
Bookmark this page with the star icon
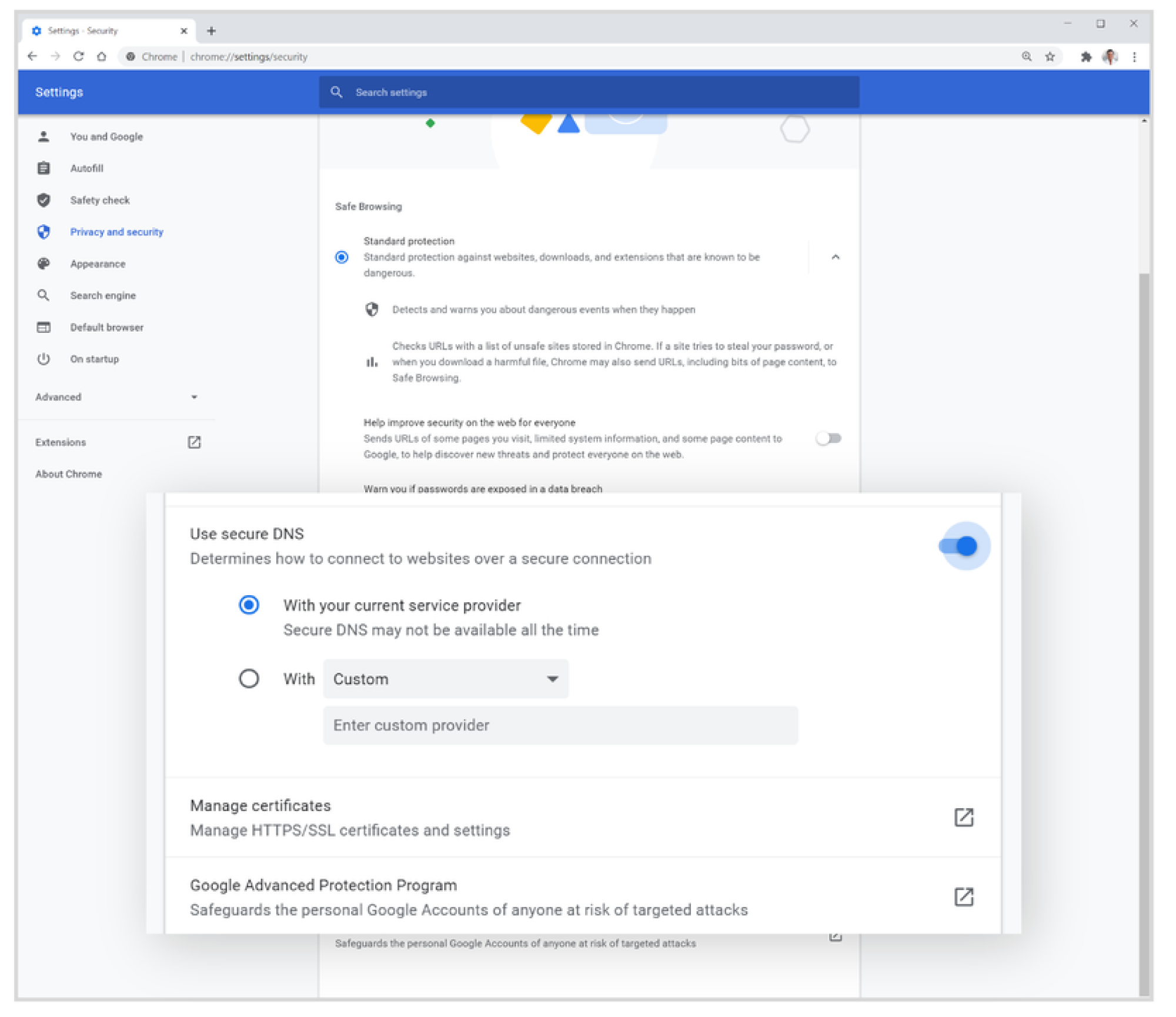(1050, 56)
